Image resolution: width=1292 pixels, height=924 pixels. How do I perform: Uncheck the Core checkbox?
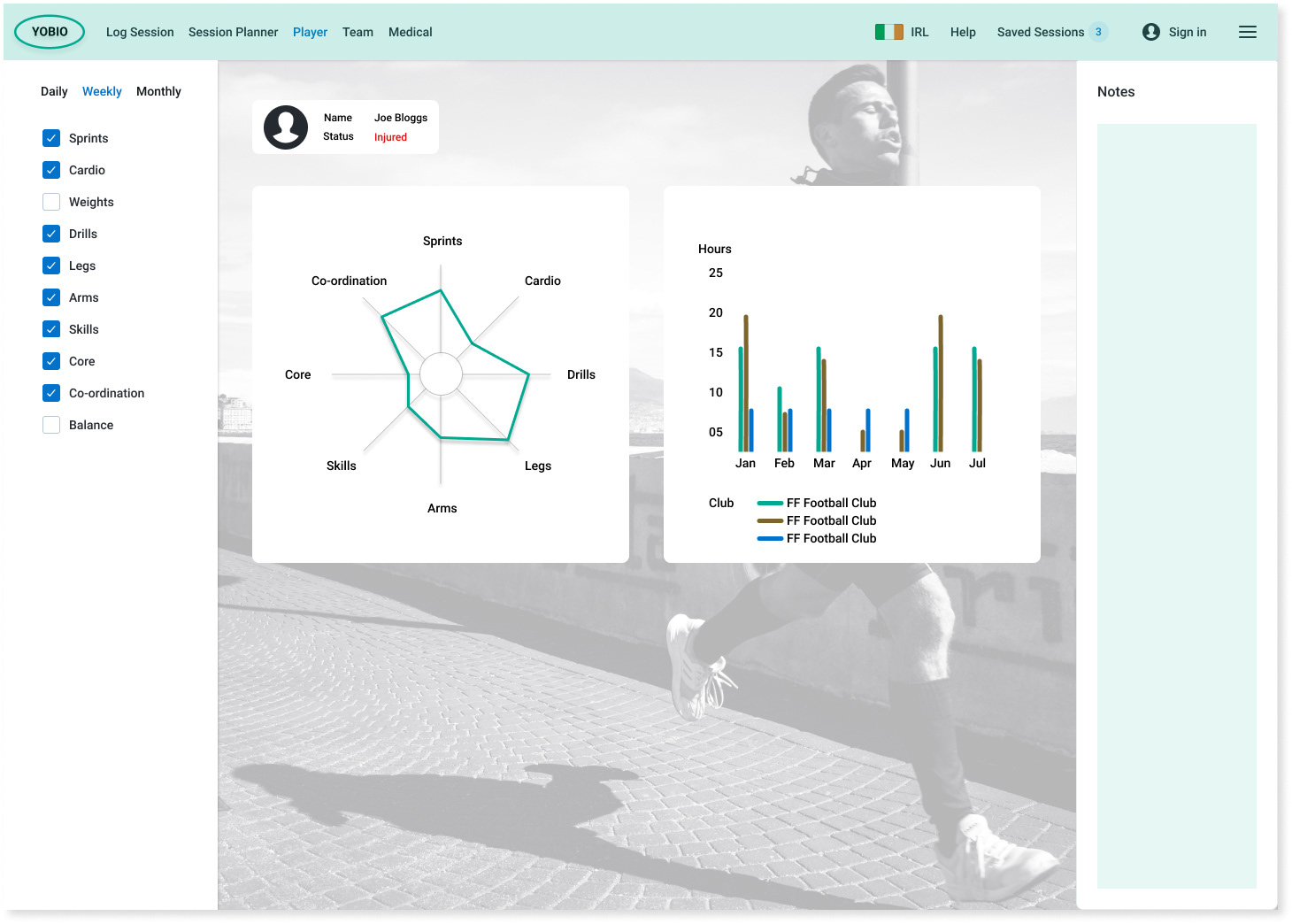[51, 361]
